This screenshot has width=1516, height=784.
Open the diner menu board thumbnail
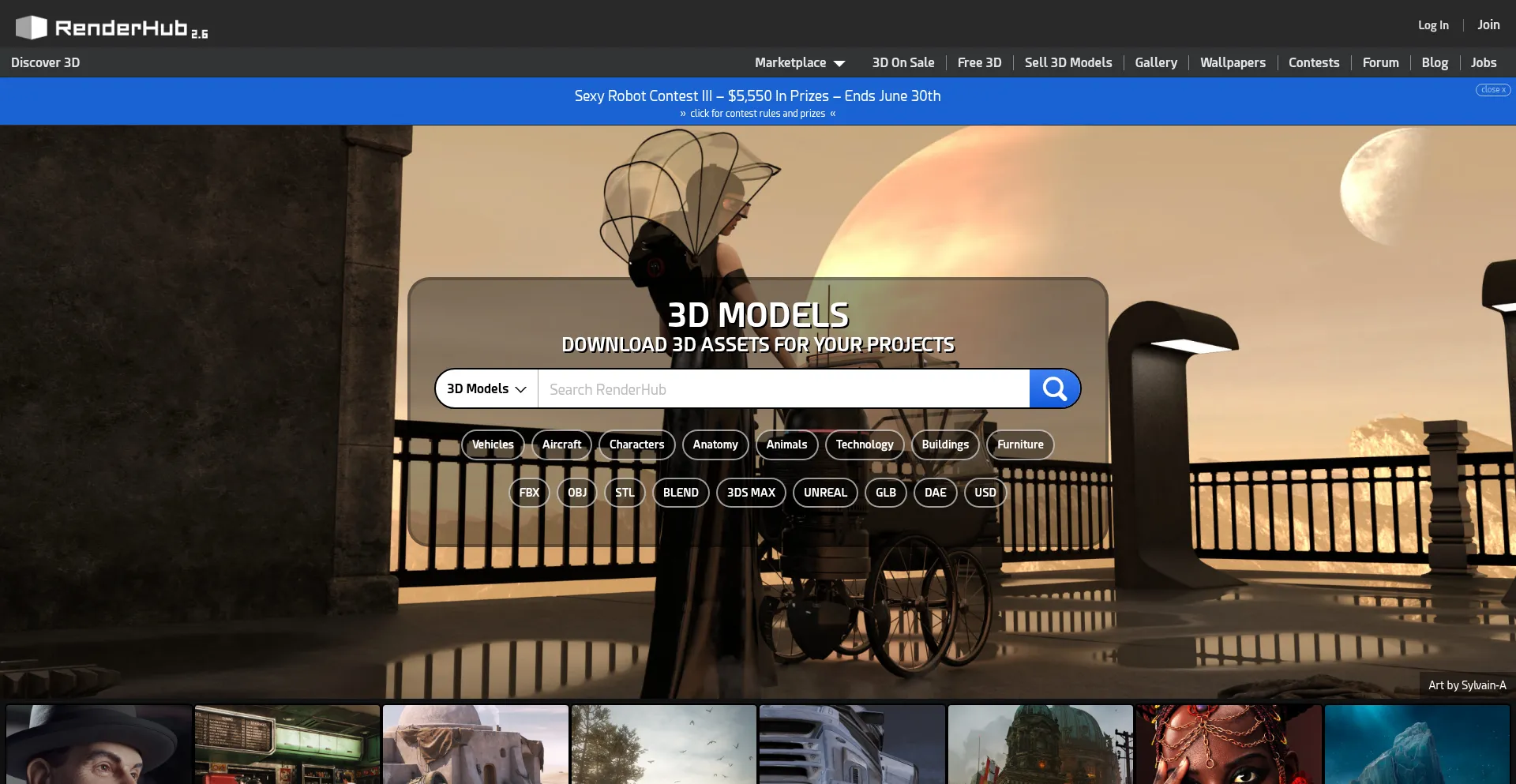tap(287, 745)
